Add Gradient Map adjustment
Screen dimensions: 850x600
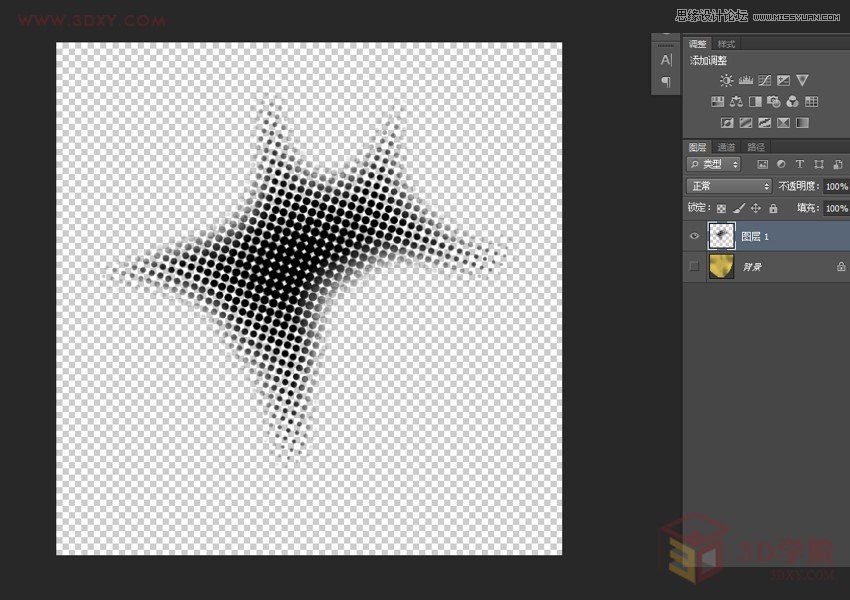(x=802, y=123)
